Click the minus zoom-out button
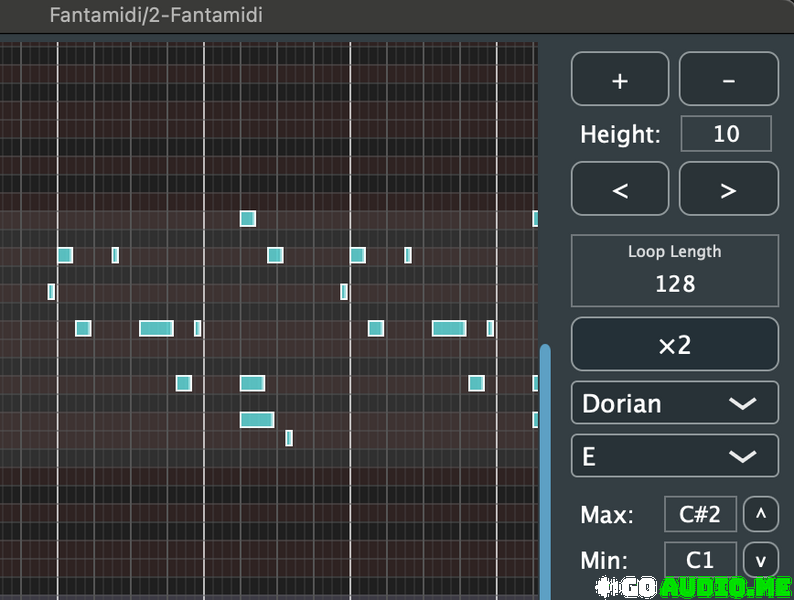Screen dimensions: 794x600 (728, 80)
